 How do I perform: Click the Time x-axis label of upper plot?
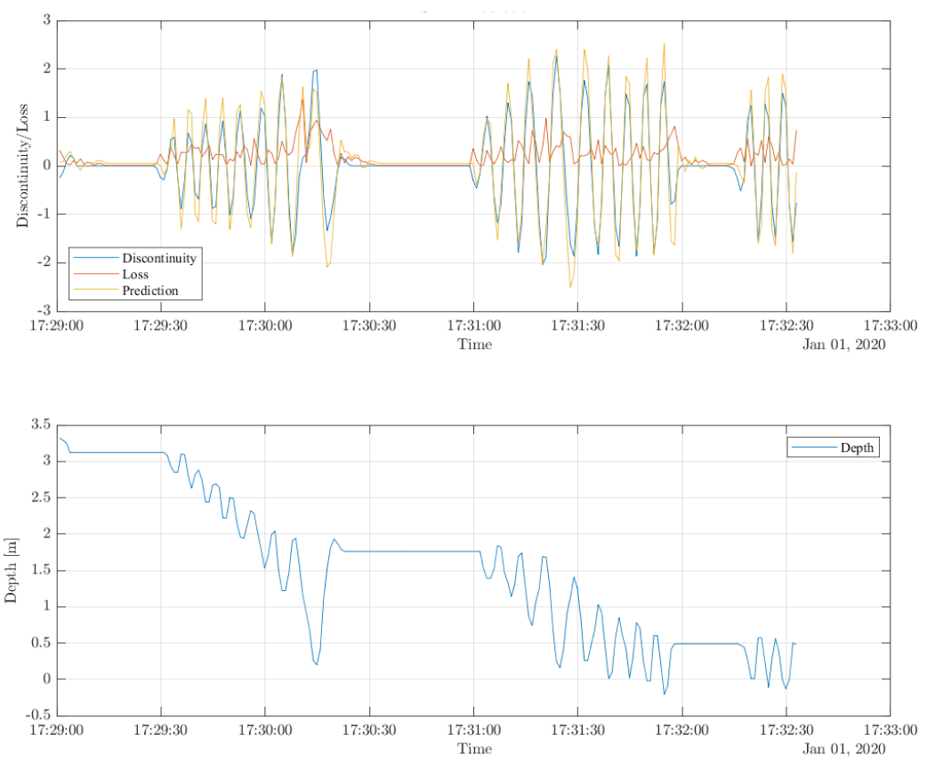(474, 344)
